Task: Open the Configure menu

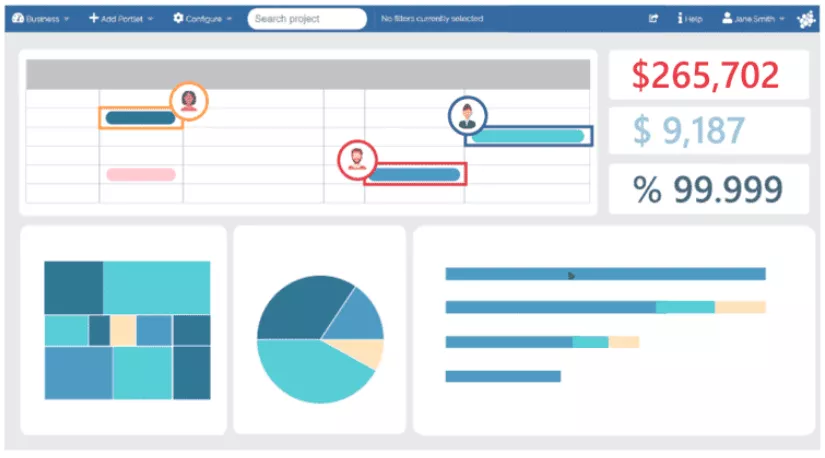Action: [x=203, y=18]
